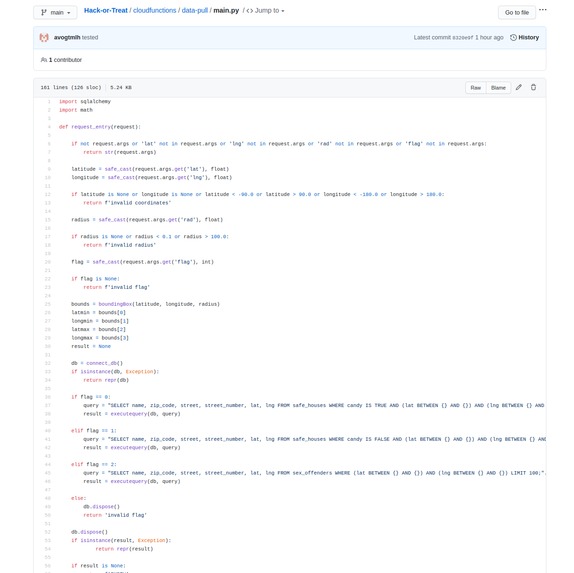Image resolution: width=574 pixels, height=573 pixels.
Task: Click the Go to file button
Action: point(517,12)
